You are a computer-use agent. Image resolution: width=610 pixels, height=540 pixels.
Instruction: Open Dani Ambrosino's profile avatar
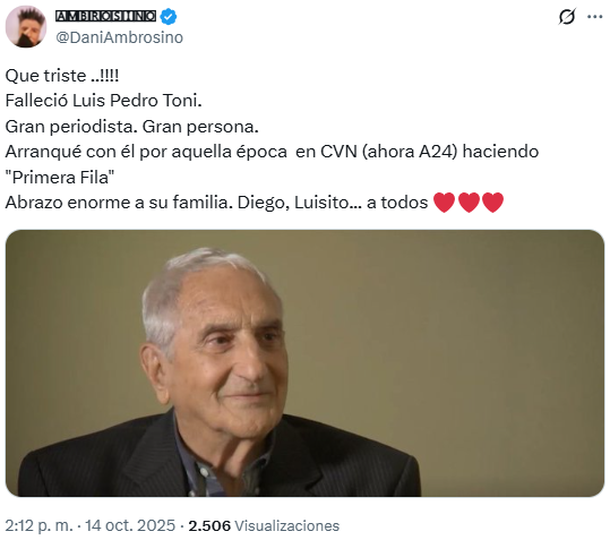tap(26, 26)
